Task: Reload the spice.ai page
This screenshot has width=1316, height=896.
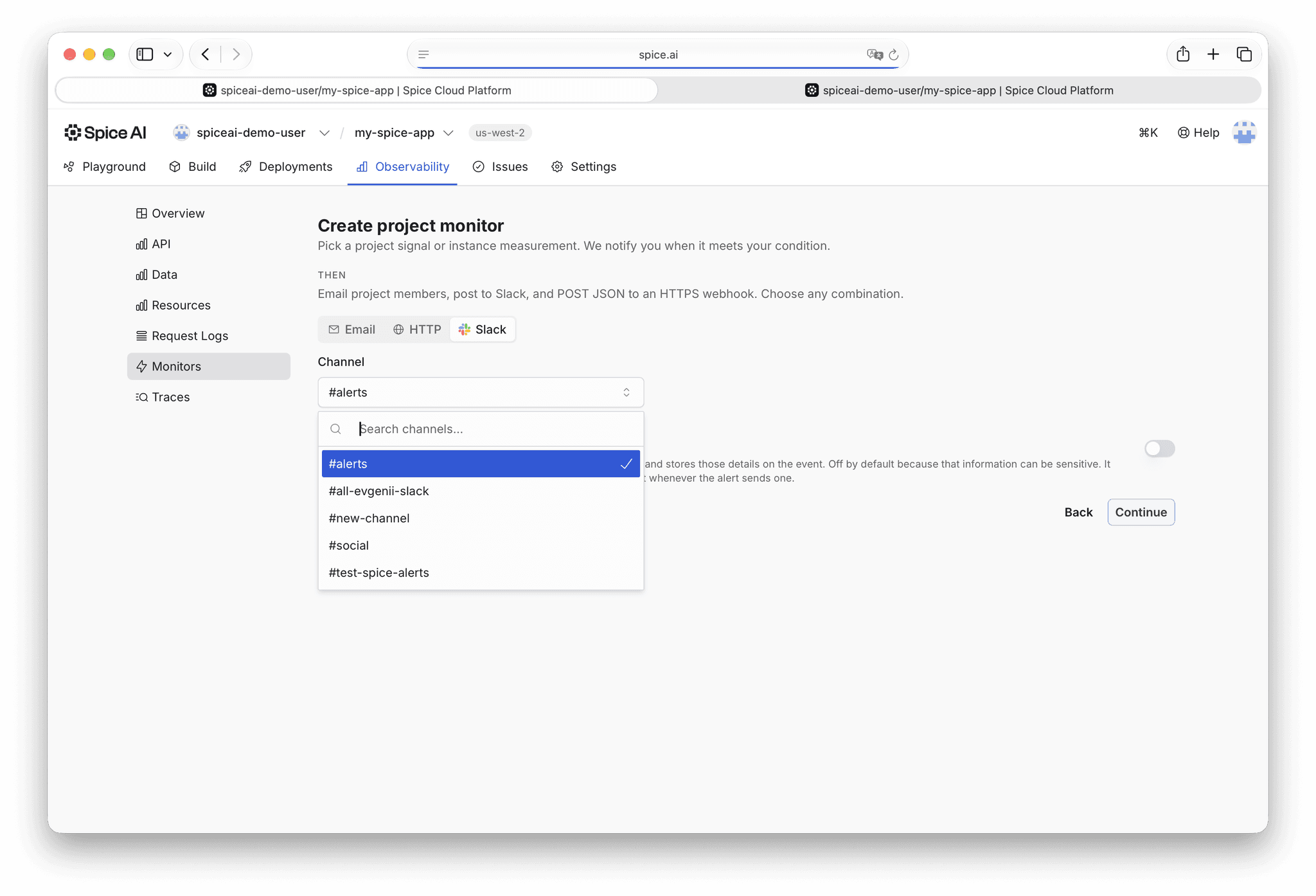Action: point(894,55)
